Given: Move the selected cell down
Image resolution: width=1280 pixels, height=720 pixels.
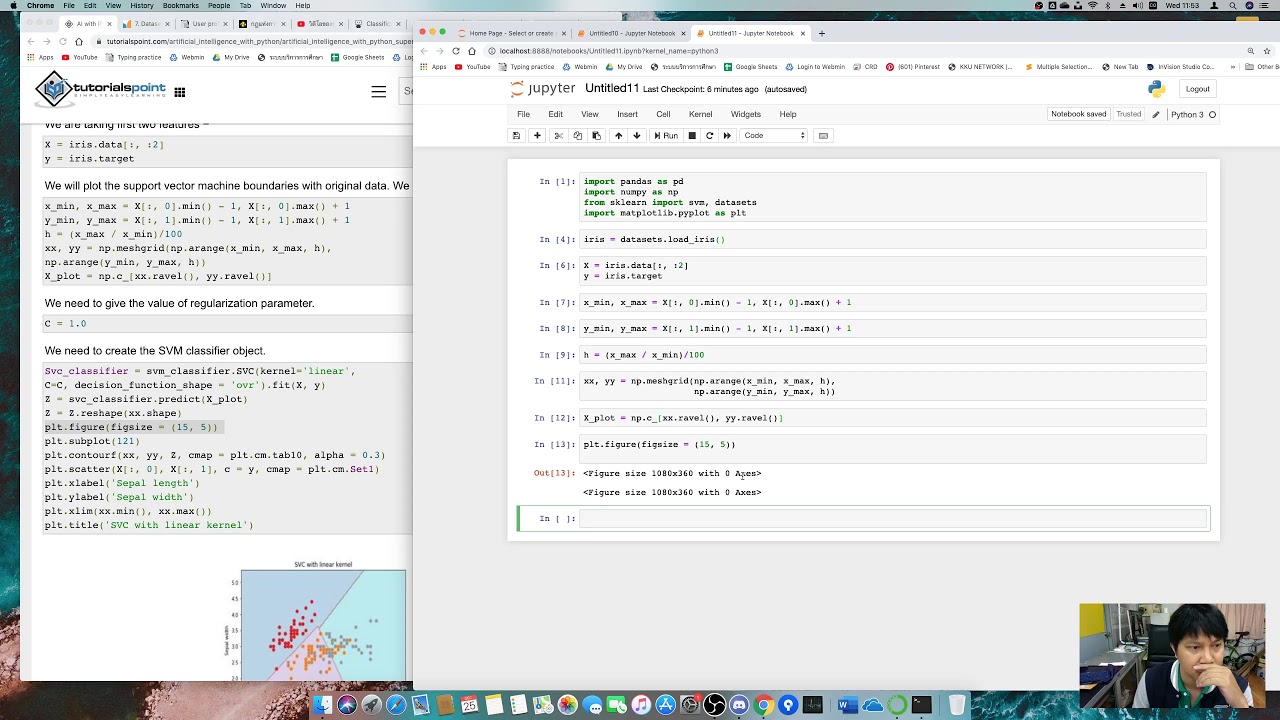Looking at the screenshot, I should coord(637,135).
